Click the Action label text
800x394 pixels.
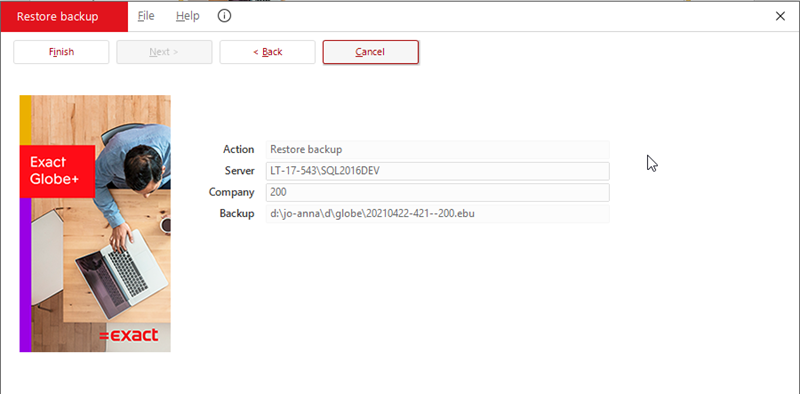coord(238,150)
